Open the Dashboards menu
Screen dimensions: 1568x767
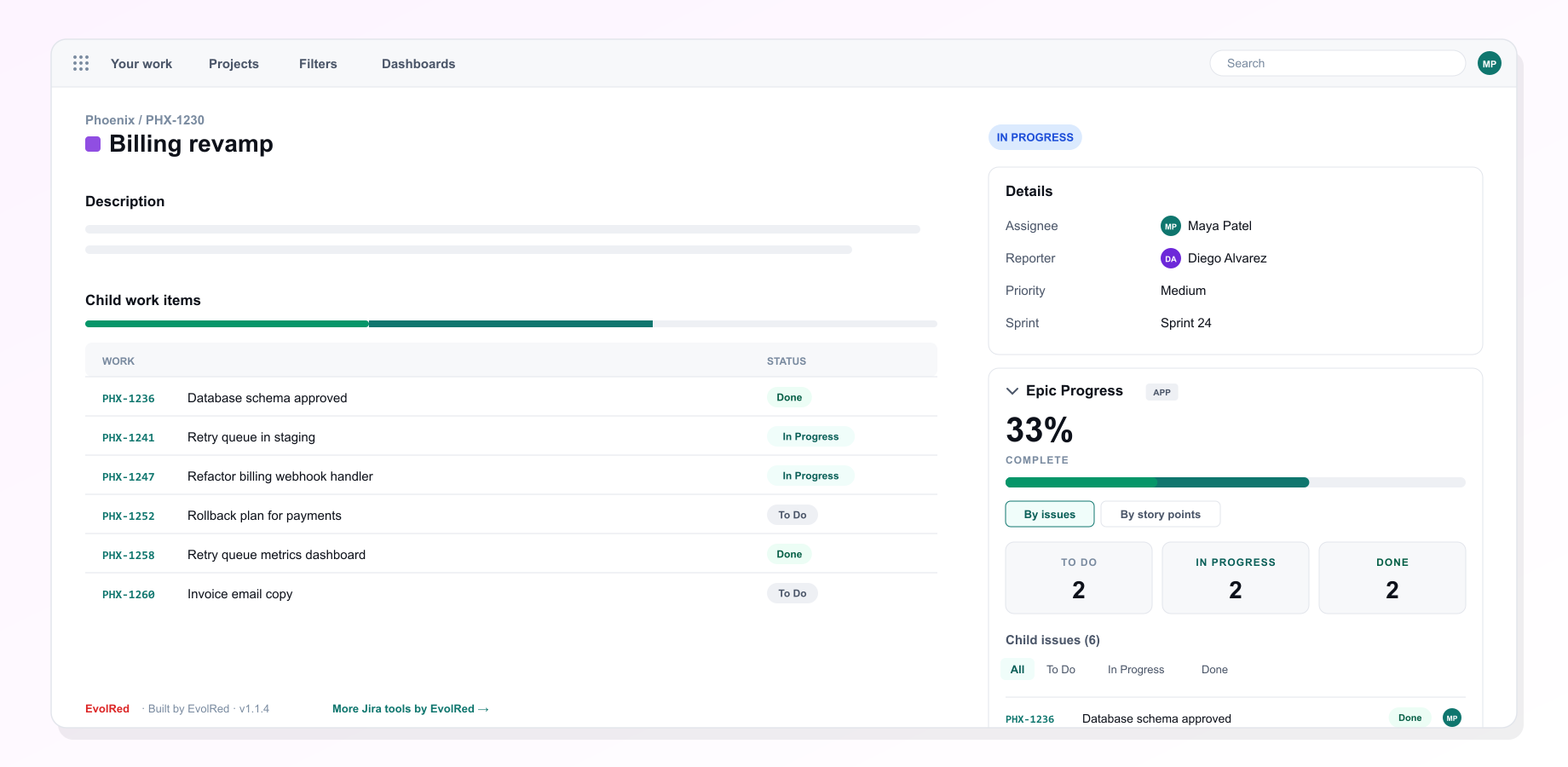click(x=418, y=64)
